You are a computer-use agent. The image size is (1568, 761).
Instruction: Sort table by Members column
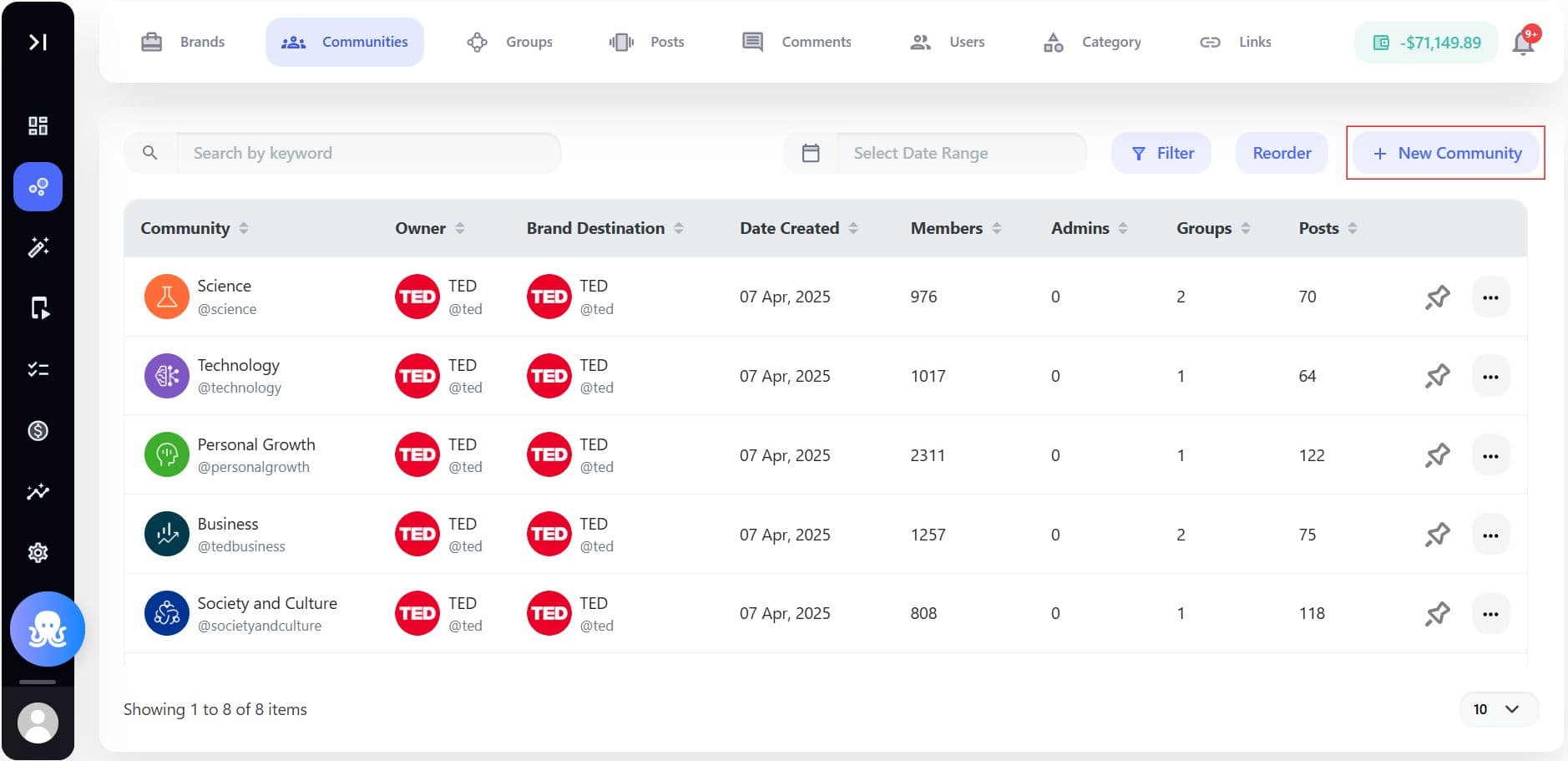pos(997,228)
